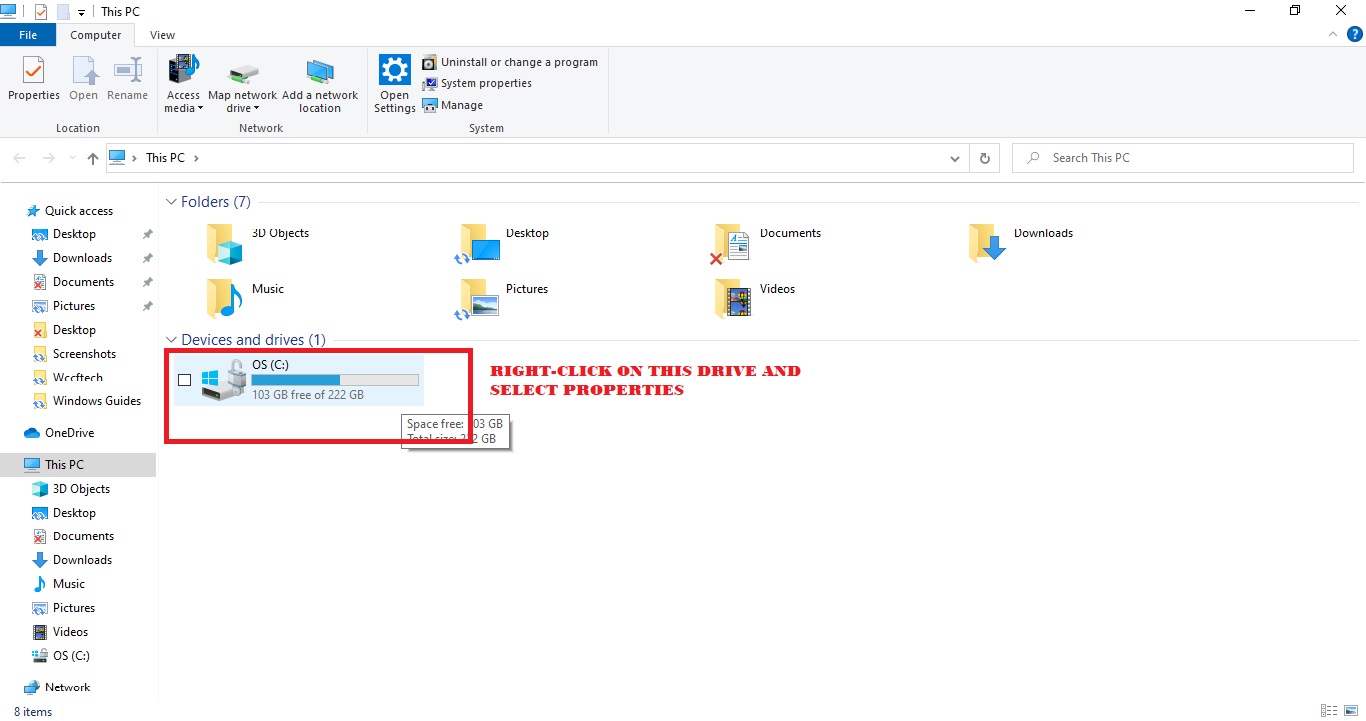Open OS (C:) in the navigation pane

coord(71,656)
